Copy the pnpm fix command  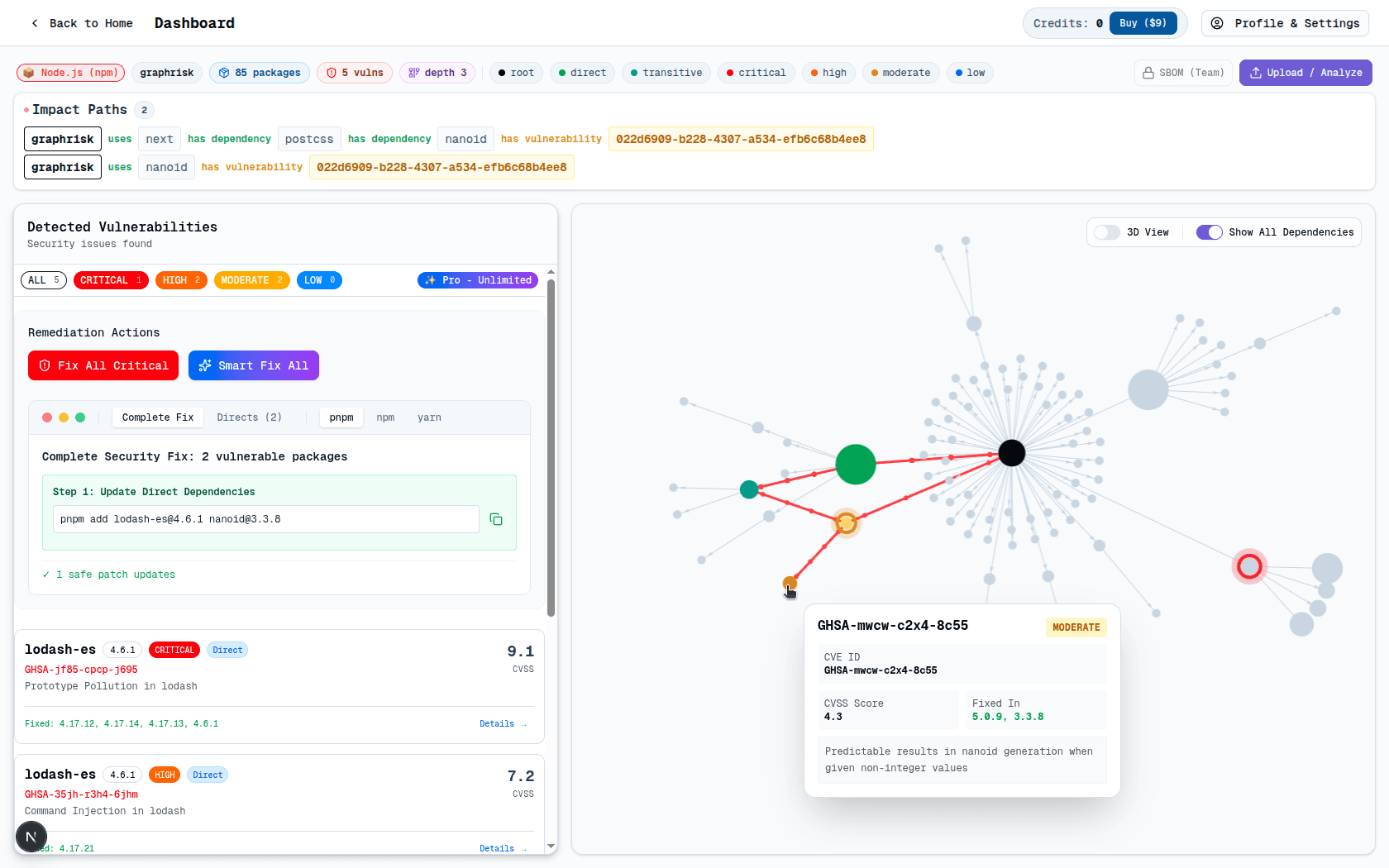496,519
